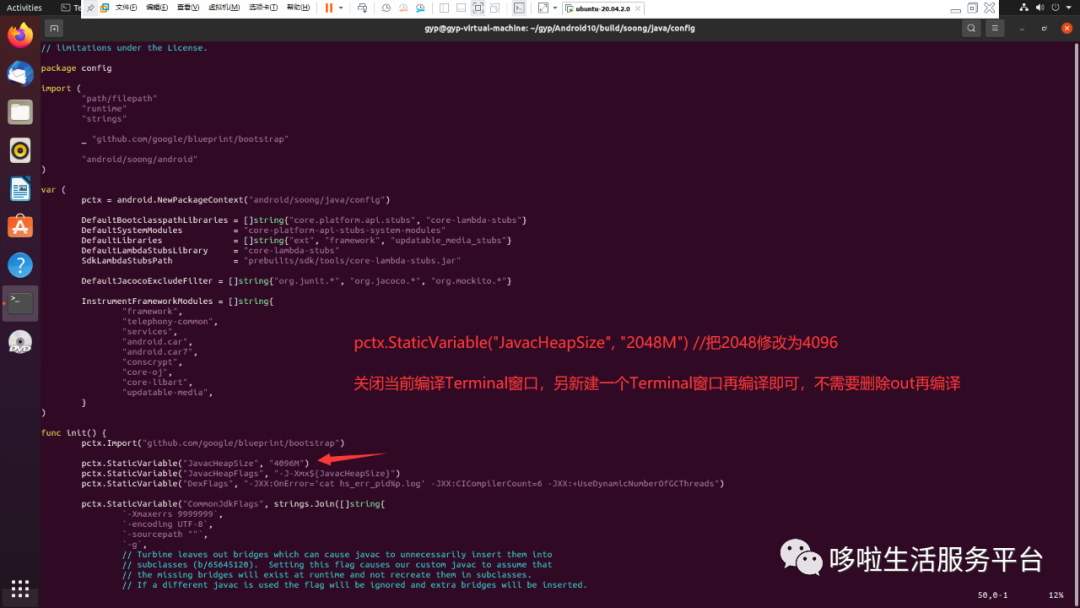The image size is (1080, 608).
Task: Open the VMware 编辑(E) menu
Action: [157, 8]
